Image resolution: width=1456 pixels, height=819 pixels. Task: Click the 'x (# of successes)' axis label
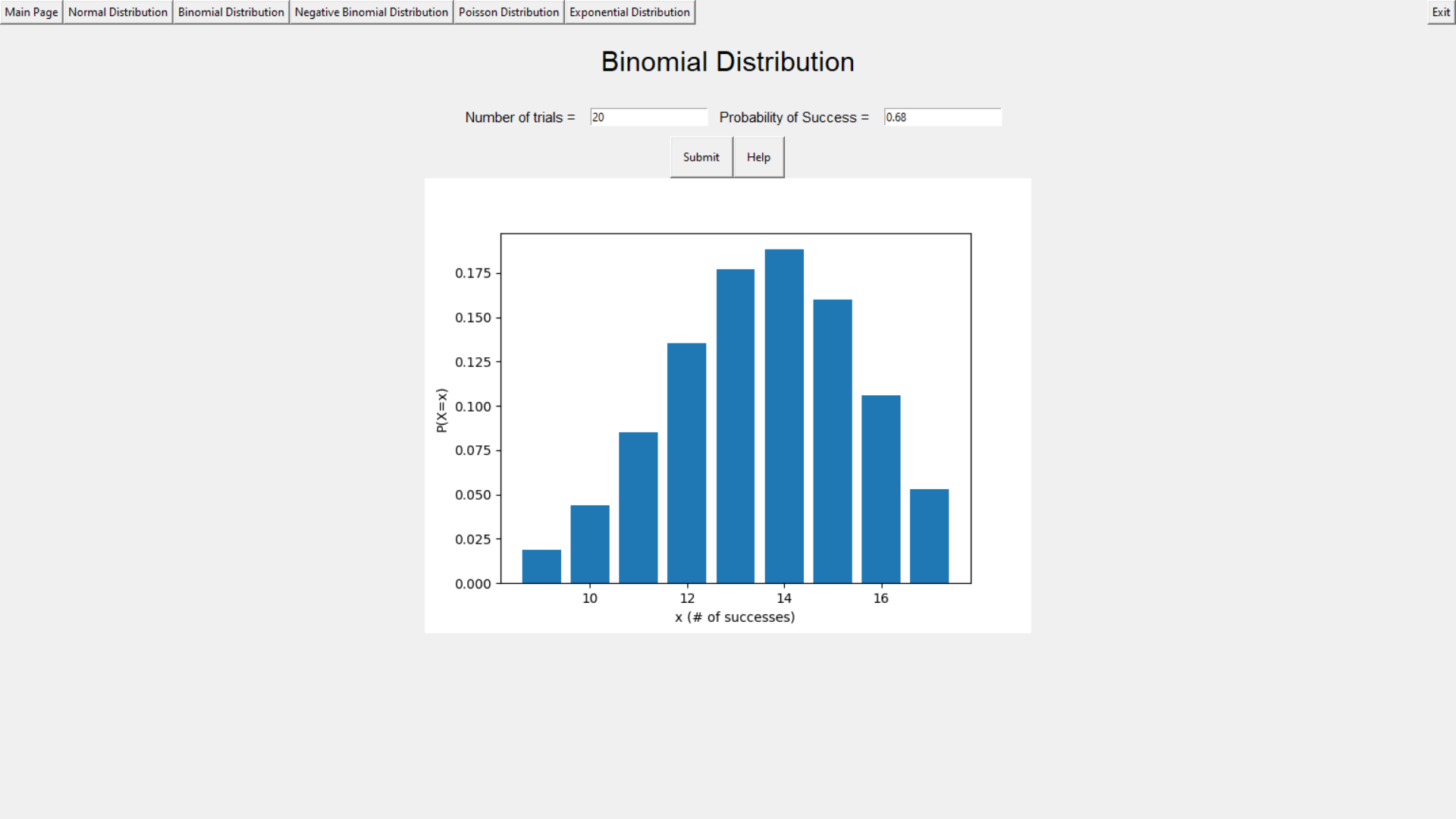[x=735, y=617]
